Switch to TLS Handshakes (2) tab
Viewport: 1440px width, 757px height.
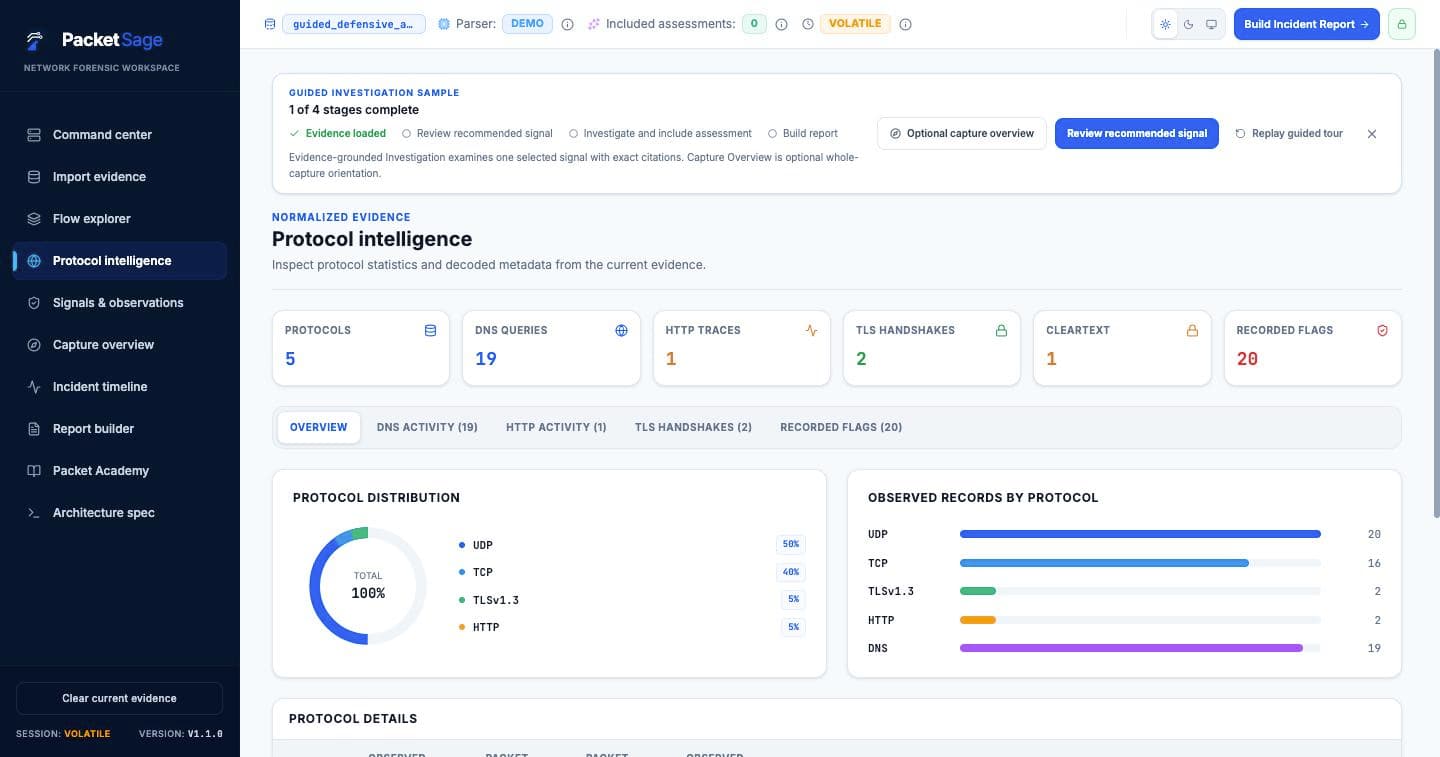coord(693,427)
